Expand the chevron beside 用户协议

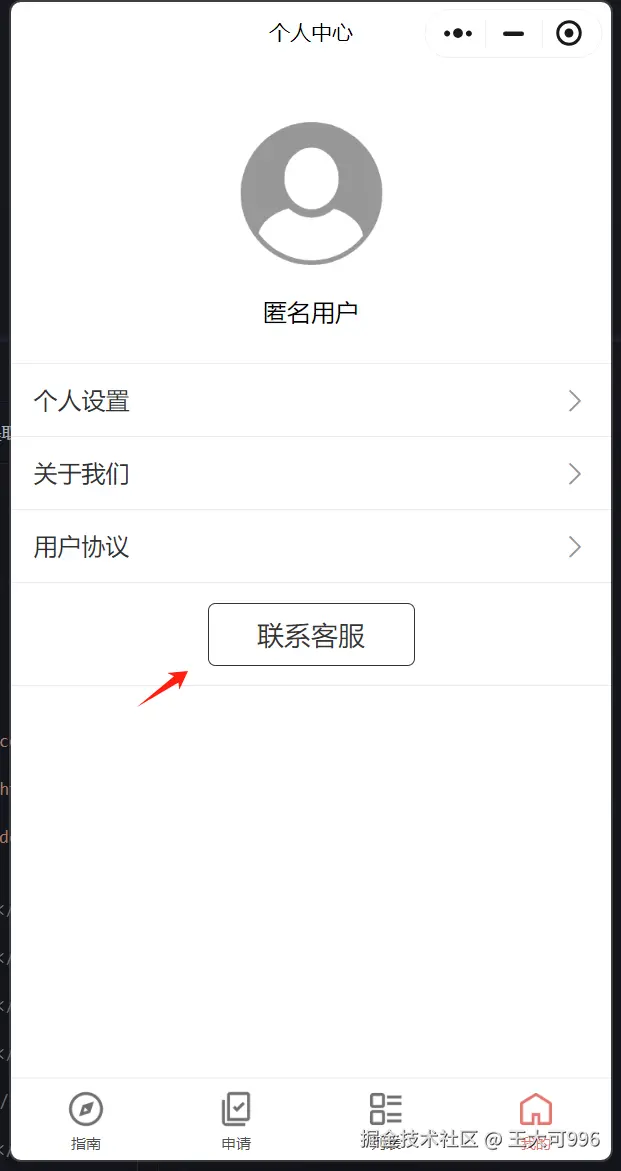[575, 547]
